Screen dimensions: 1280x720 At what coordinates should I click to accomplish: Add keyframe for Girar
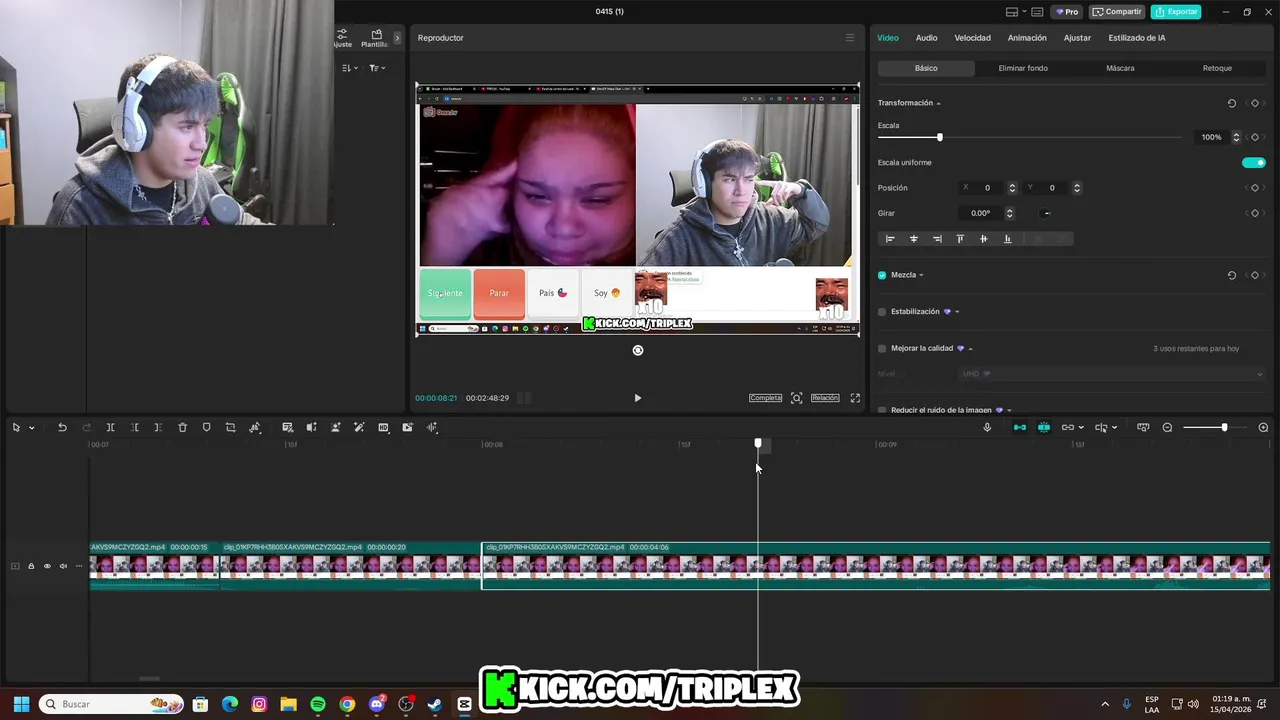(x=1255, y=213)
